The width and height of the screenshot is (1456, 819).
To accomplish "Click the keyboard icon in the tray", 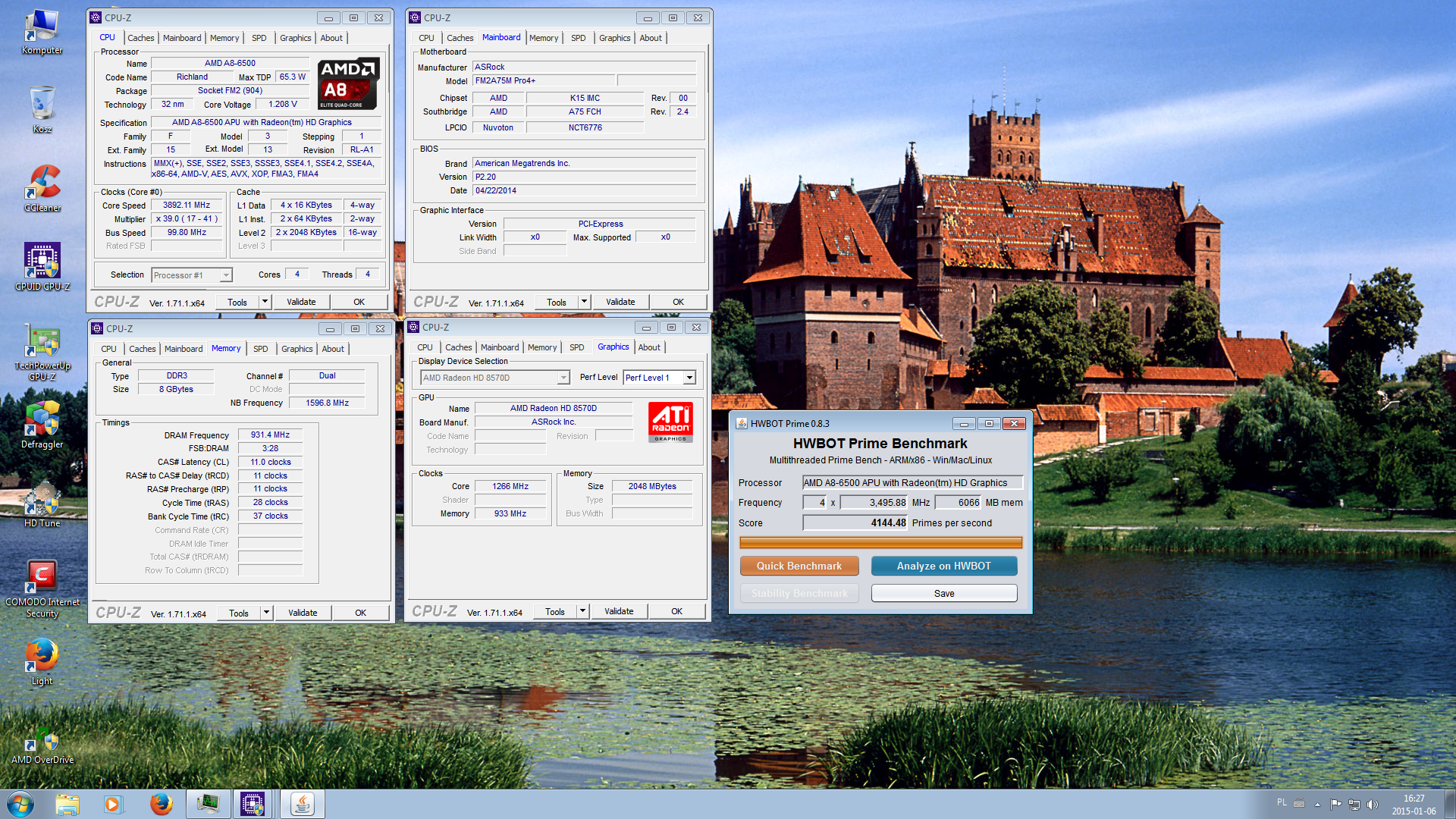I will 1299,804.
